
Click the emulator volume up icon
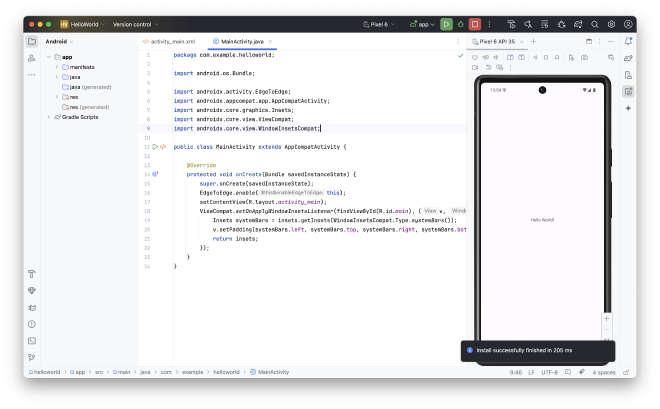click(486, 57)
